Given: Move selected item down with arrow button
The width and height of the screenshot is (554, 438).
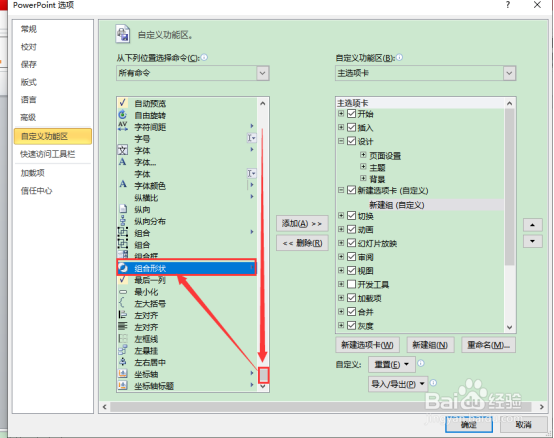Looking at the screenshot, I should [532, 241].
